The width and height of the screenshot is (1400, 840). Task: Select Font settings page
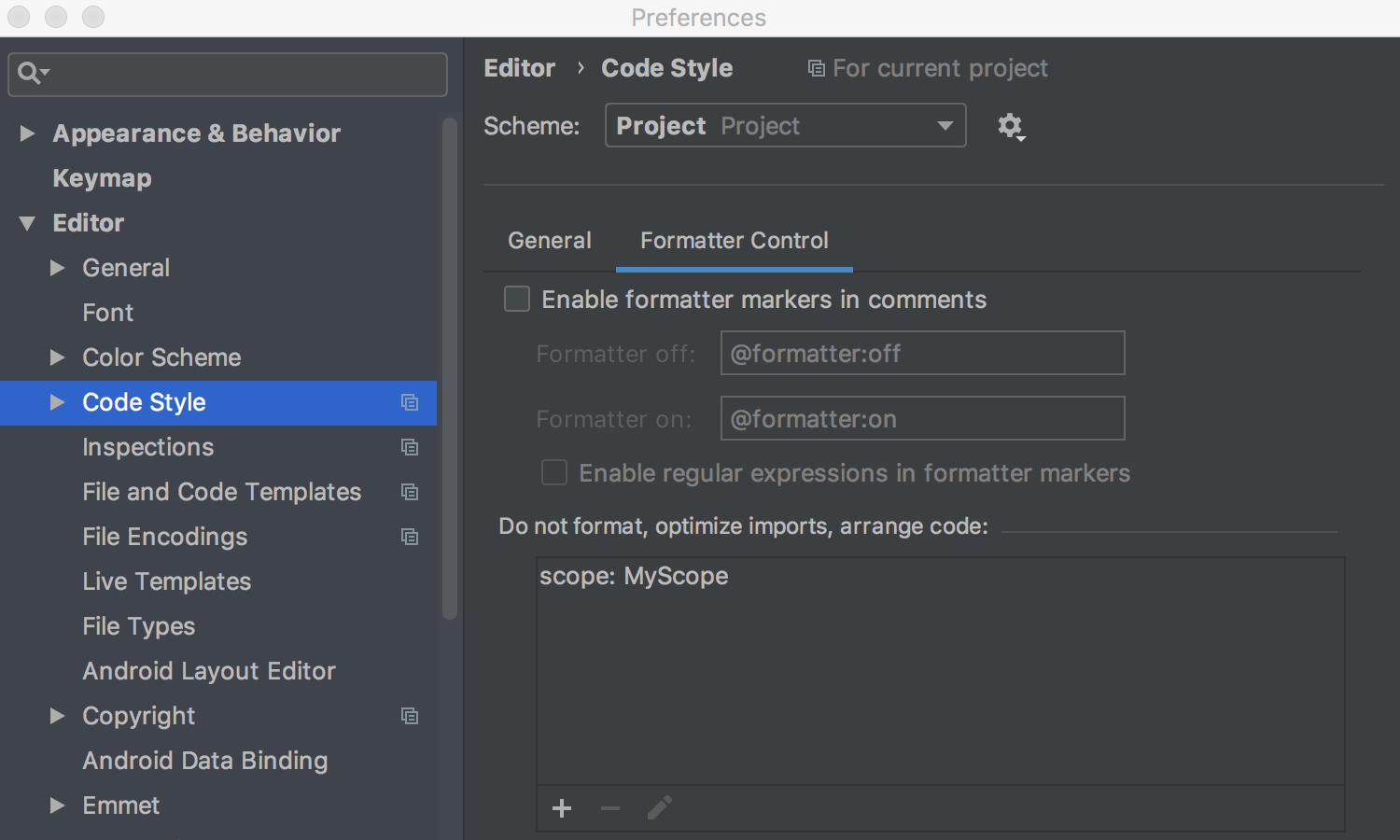(108, 313)
